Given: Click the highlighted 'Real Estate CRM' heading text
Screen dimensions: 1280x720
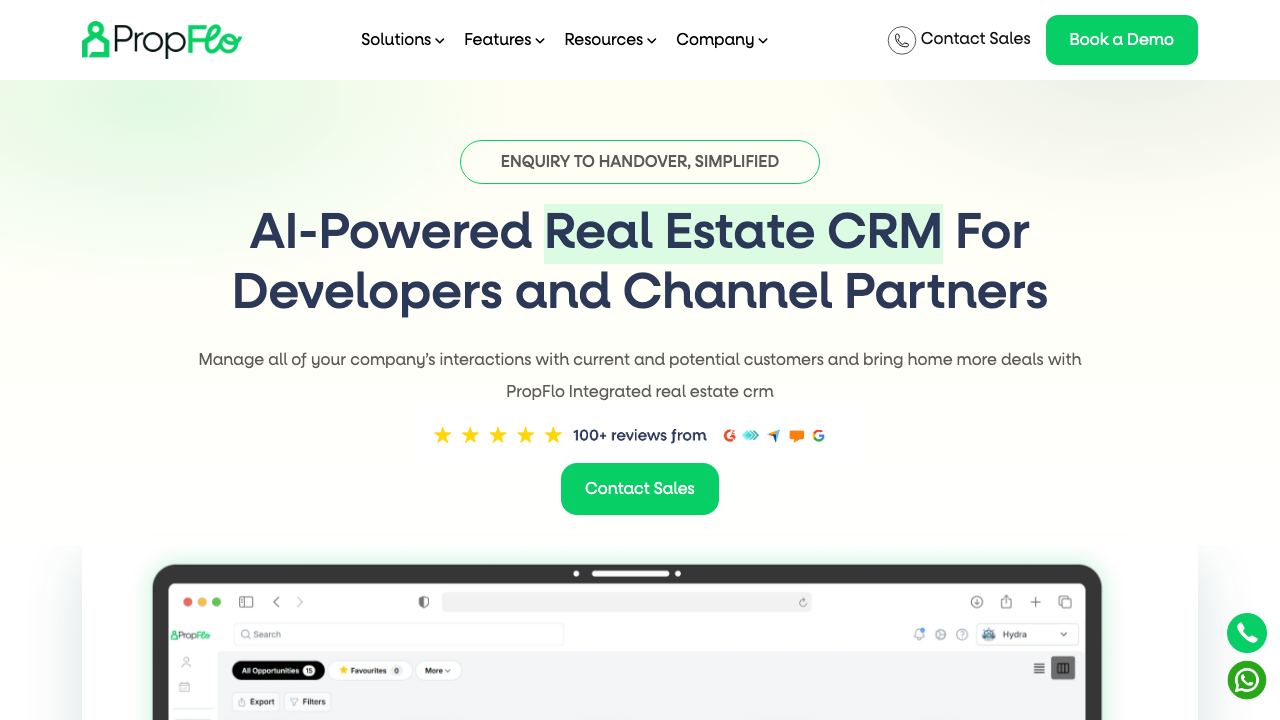Looking at the screenshot, I should [x=743, y=232].
